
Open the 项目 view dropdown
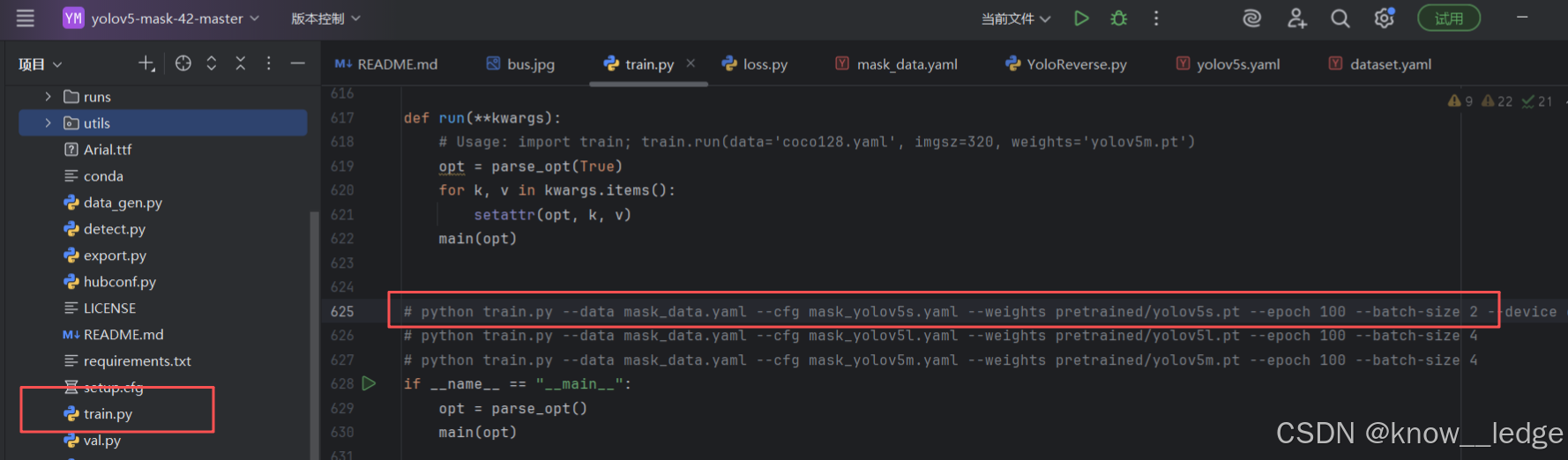pyautogui.click(x=41, y=64)
